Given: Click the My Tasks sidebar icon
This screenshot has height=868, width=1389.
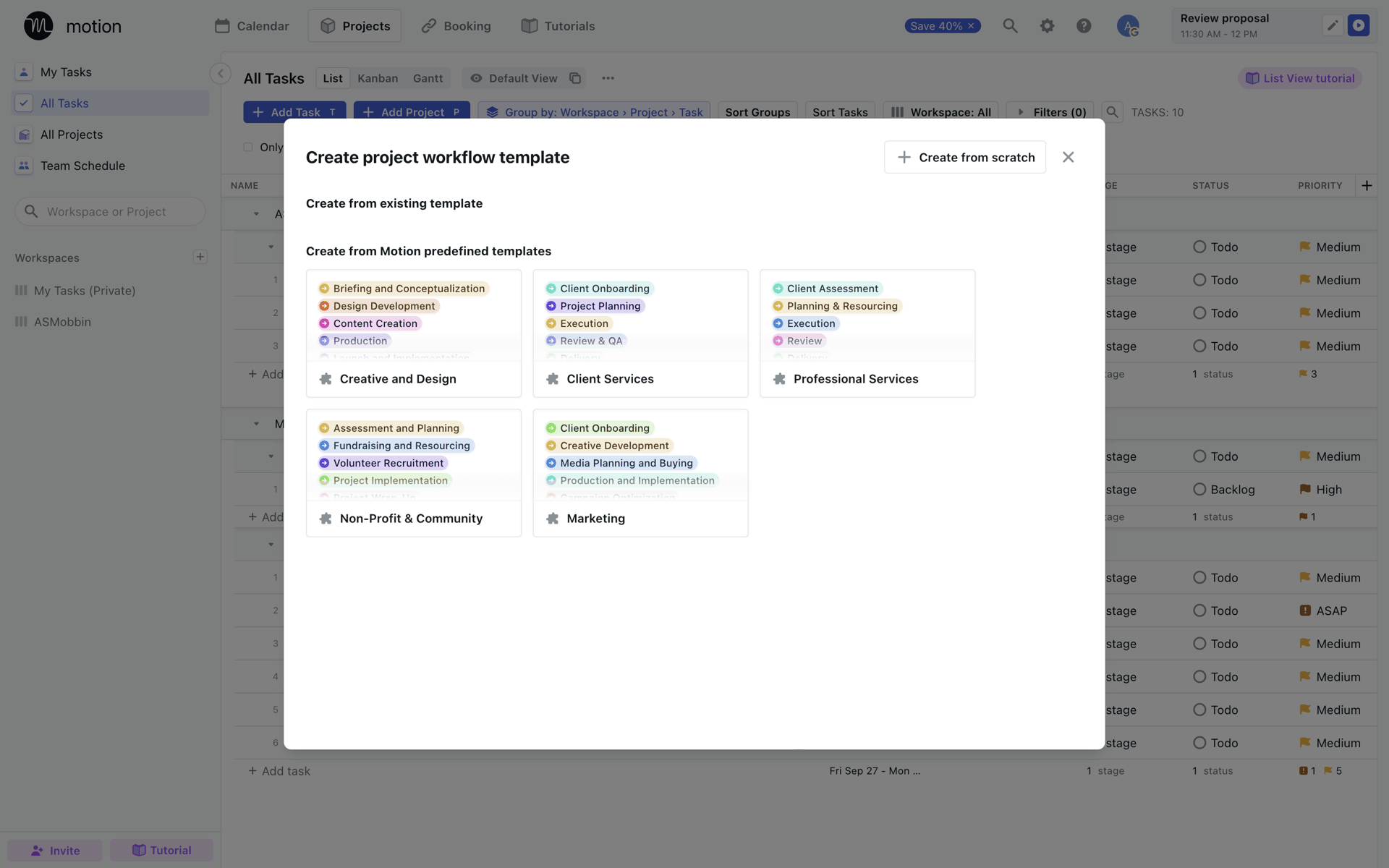Looking at the screenshot, I should (x=24, y=72).
